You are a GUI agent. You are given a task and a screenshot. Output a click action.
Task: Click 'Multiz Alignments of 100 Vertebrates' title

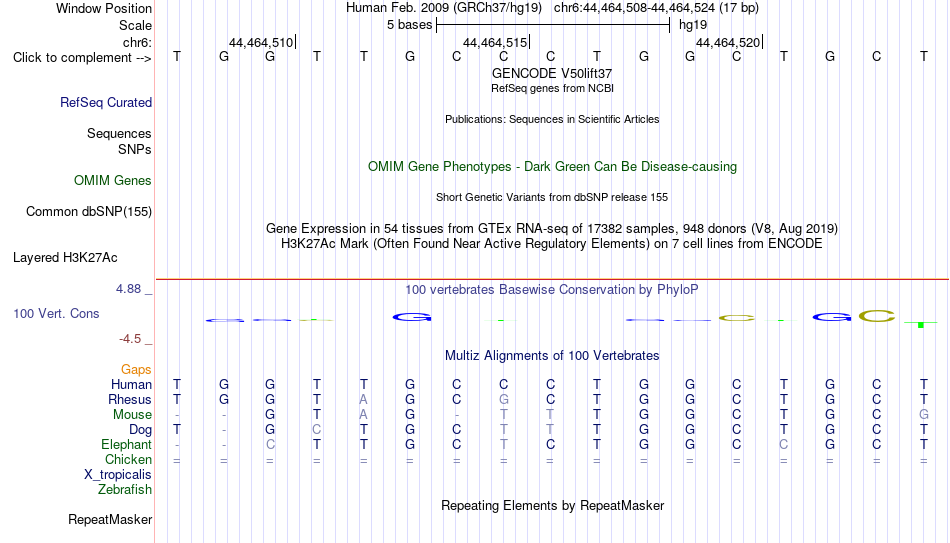(x=552, y=356)
